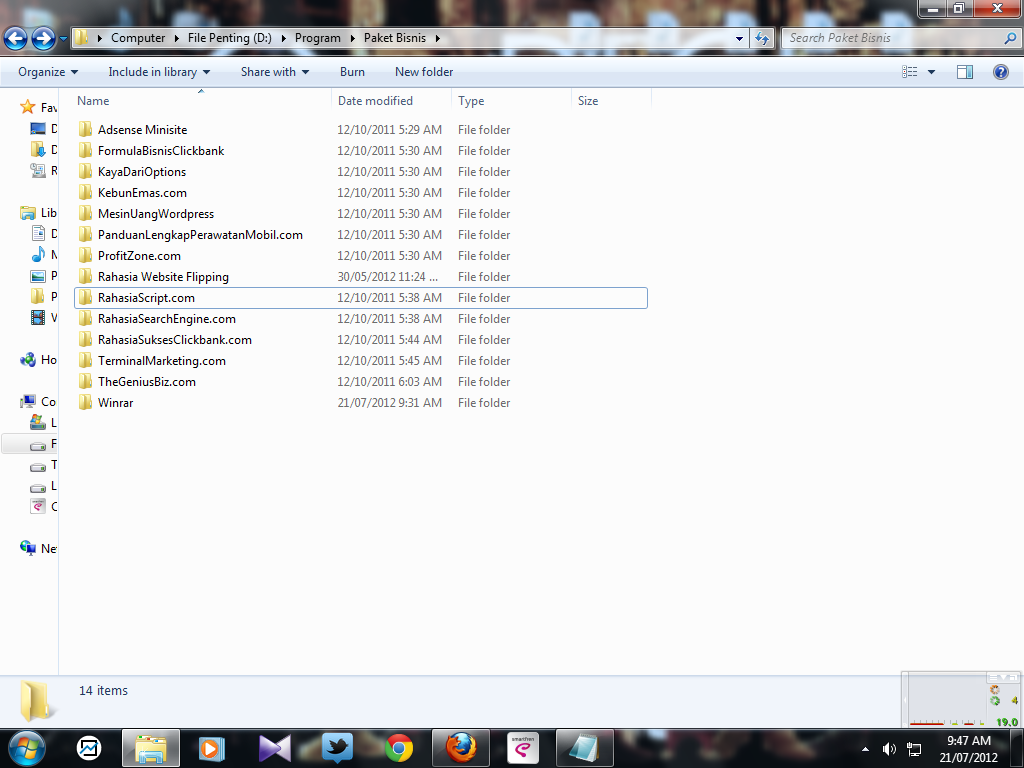
Task: Open the media player taskbar icon
Action: 212,748
